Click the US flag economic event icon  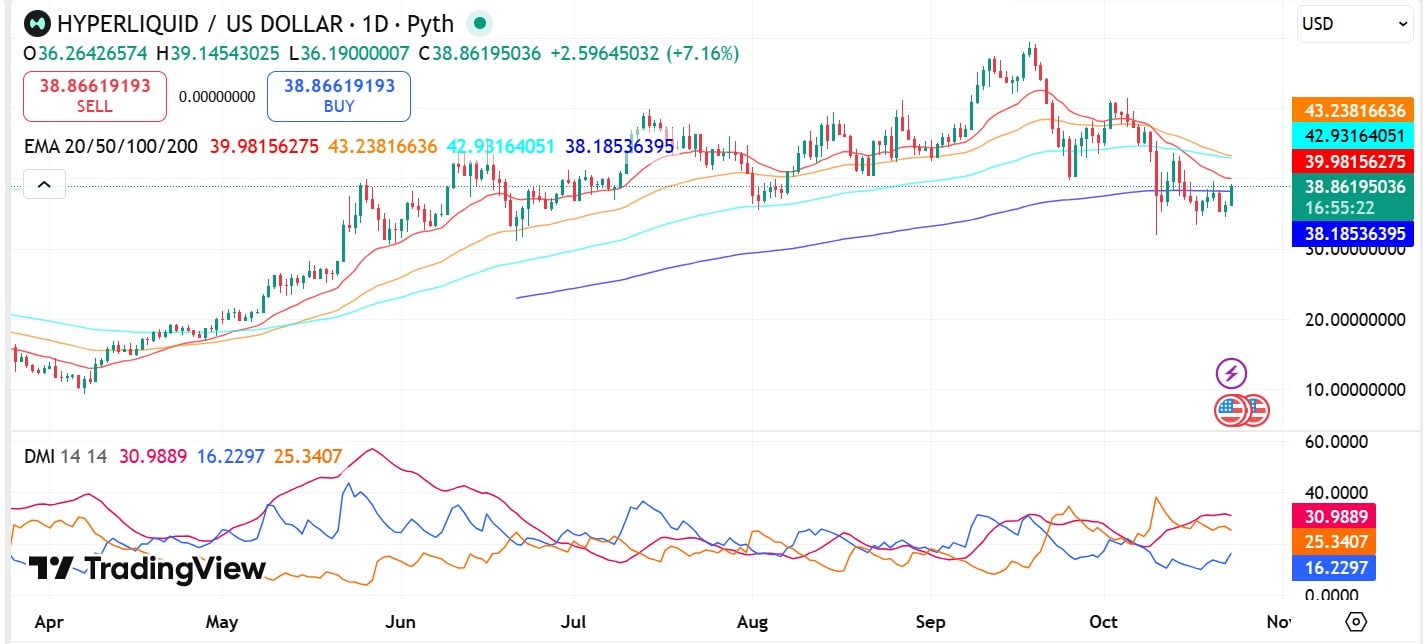tap(1231, 410)
